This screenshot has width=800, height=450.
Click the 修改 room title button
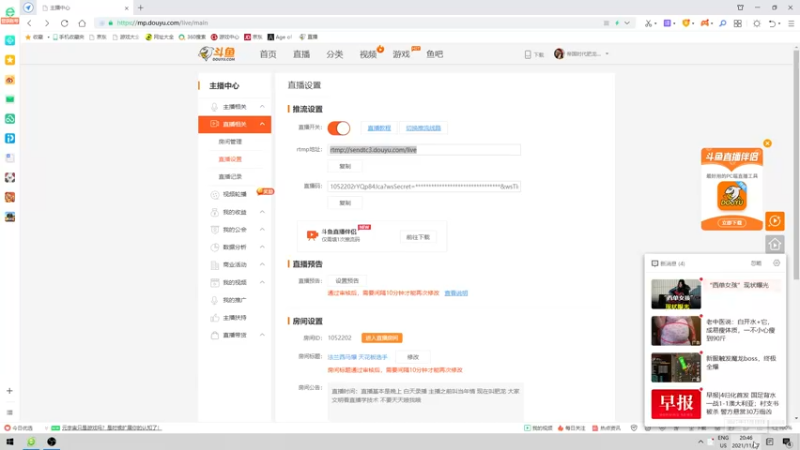[x=413, y=357]
